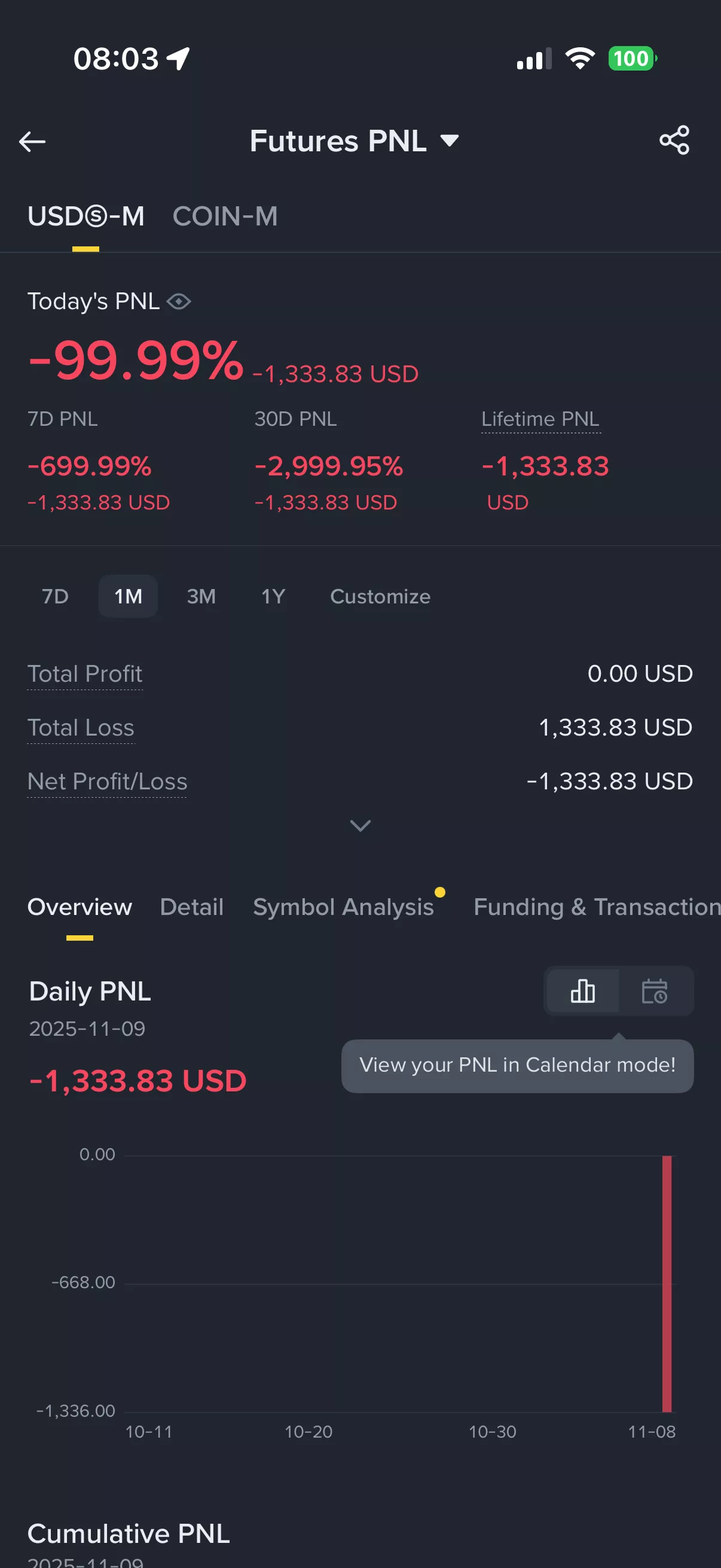Open the Futures PNL dropdown arrow
Image resolution: width=721 pixels, height=1568 pixels.
pyautogui.click(x=449, y=141)
